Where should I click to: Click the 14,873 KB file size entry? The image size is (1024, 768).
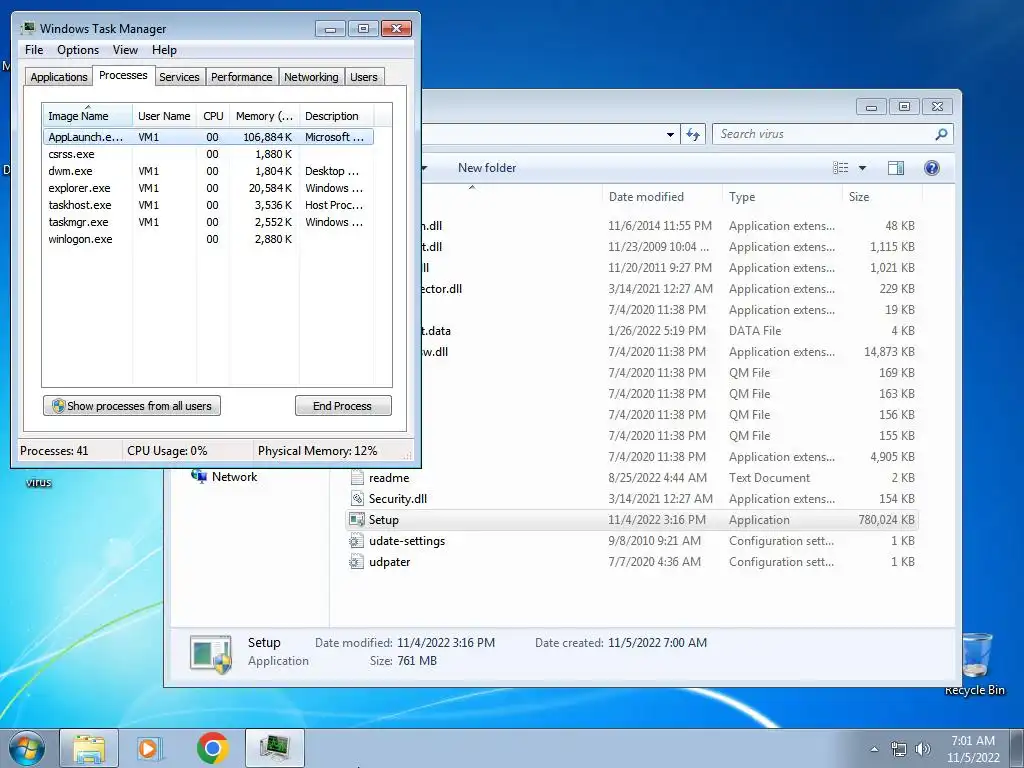pos(889,352)
